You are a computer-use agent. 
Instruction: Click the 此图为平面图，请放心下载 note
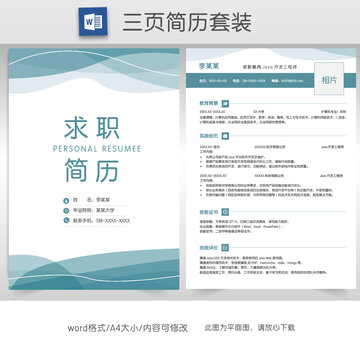pos(250,328)
